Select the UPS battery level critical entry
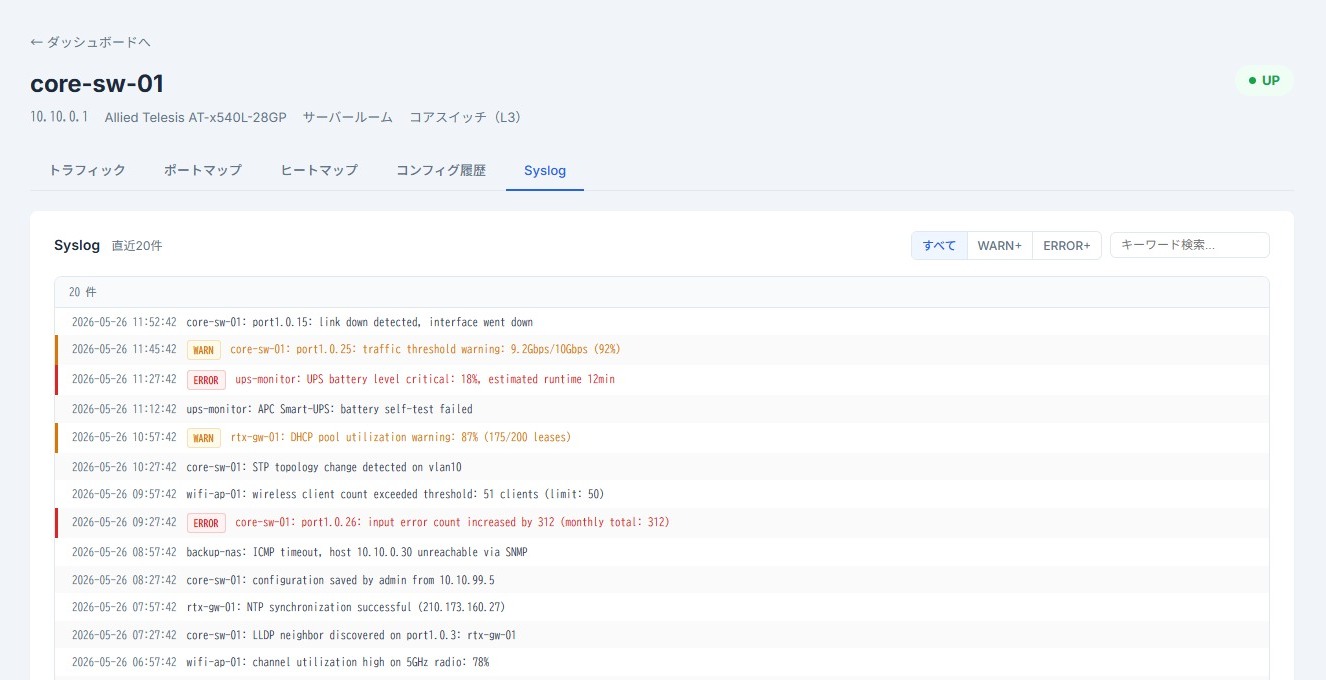 coord(662,380)
